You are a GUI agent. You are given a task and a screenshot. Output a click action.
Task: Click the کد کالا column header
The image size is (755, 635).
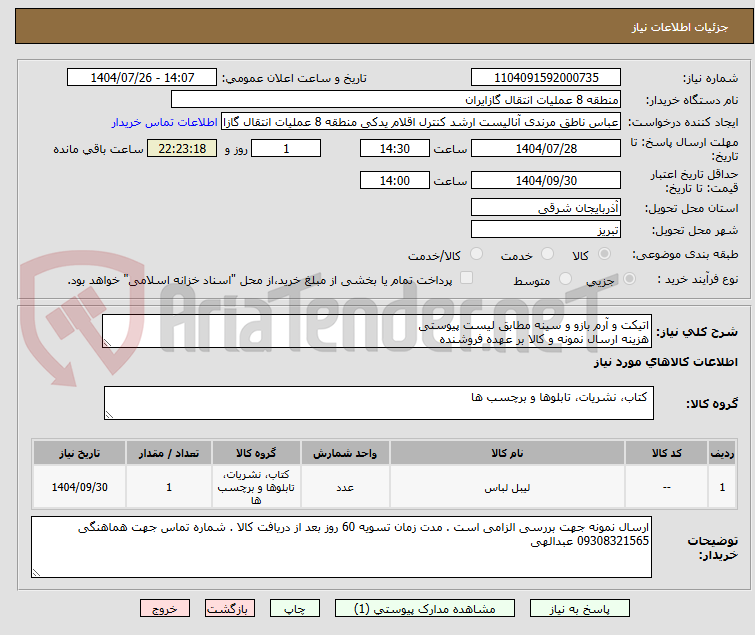pos(666,453)
